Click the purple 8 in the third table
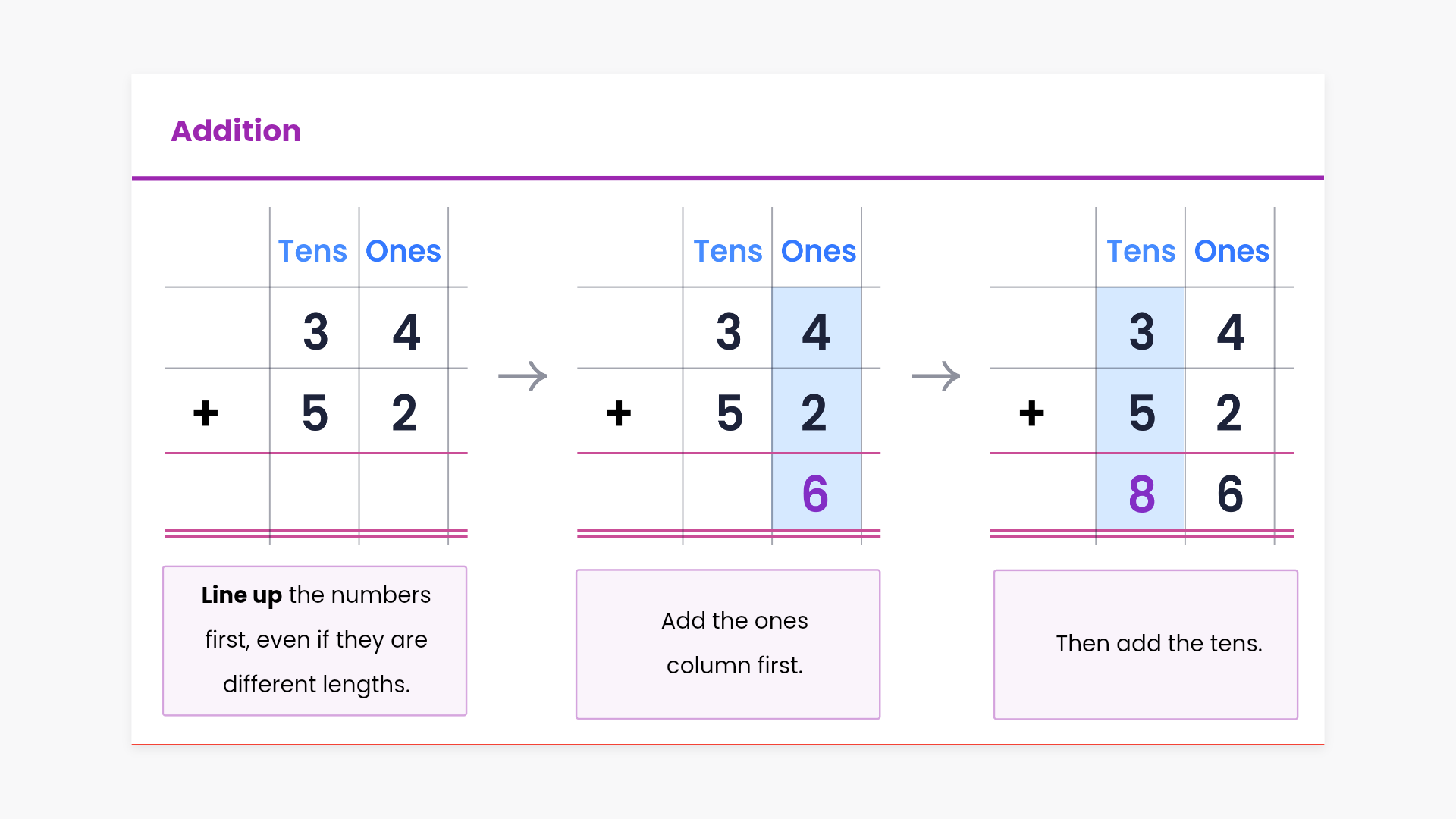The width and height of the screenshot is (1456, 819). pyautogui.click(x=1141, y=494)
